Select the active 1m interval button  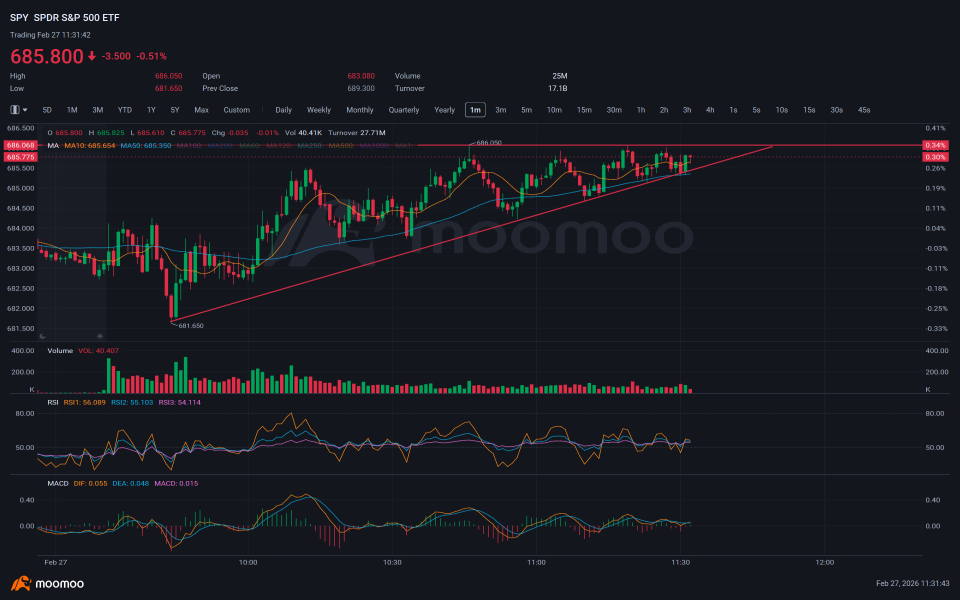[x=475, y=110]
